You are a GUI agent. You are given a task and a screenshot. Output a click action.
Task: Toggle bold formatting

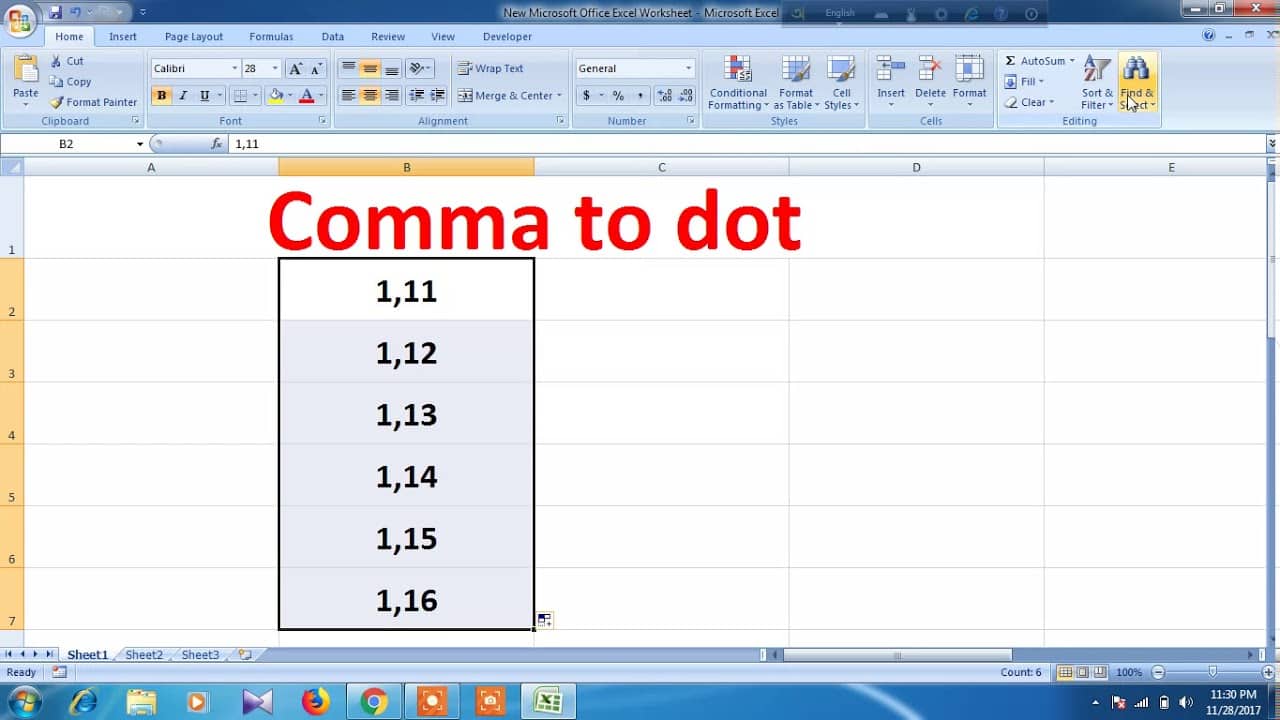pyautogui.click(x=161, y=96)
